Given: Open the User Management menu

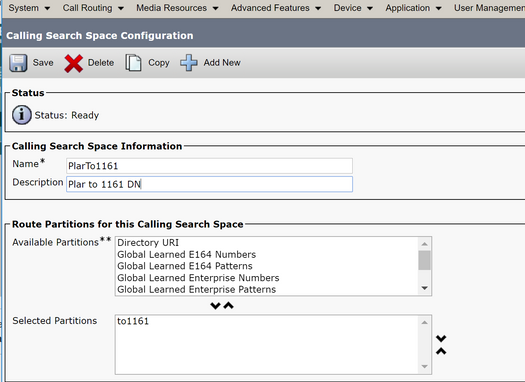Looking at the screenshot, I should tap(489, 8).
